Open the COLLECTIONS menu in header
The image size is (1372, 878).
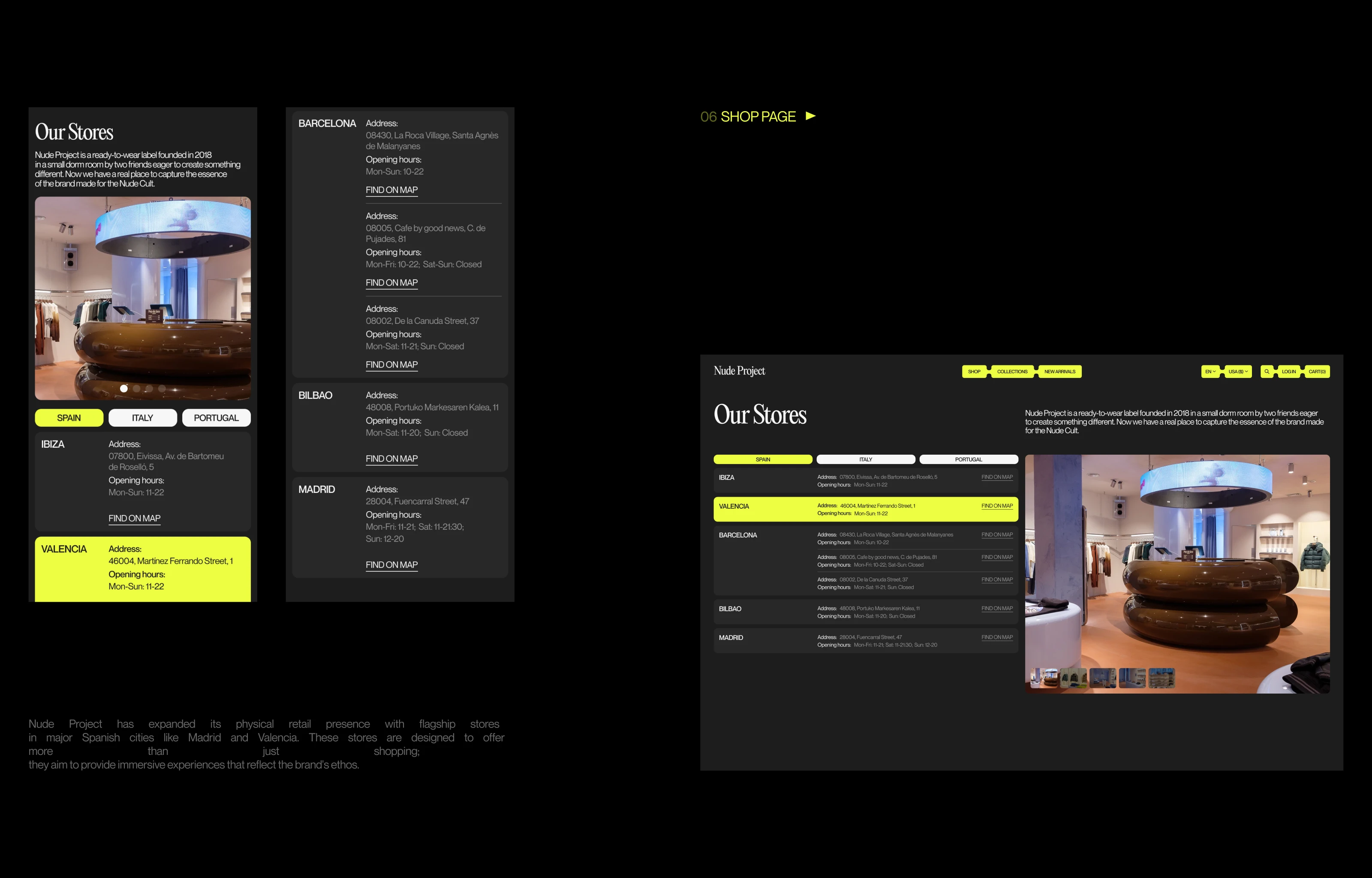pyautogui.click(x=1012, y=372)
